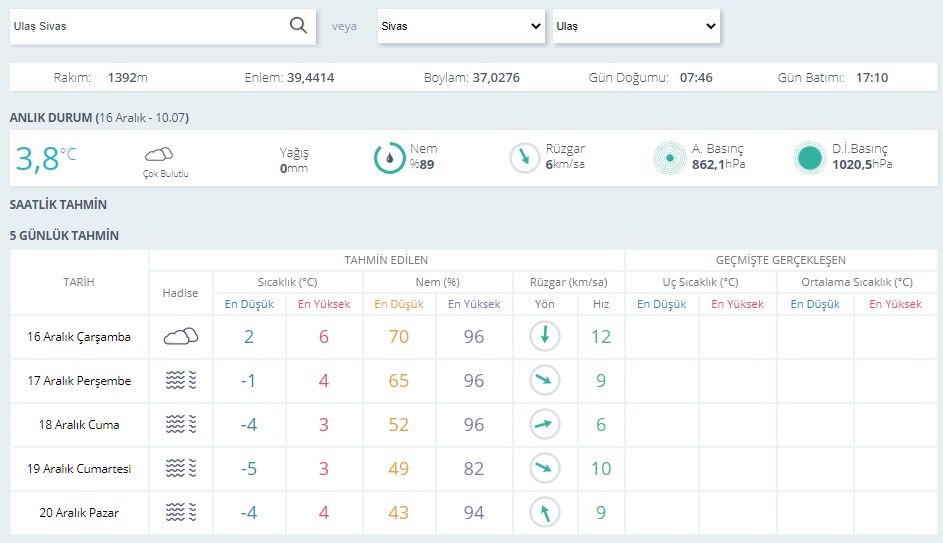
Task: Click the Çok Bulutlu cloud icon
Action: click(x=159, y=154)
